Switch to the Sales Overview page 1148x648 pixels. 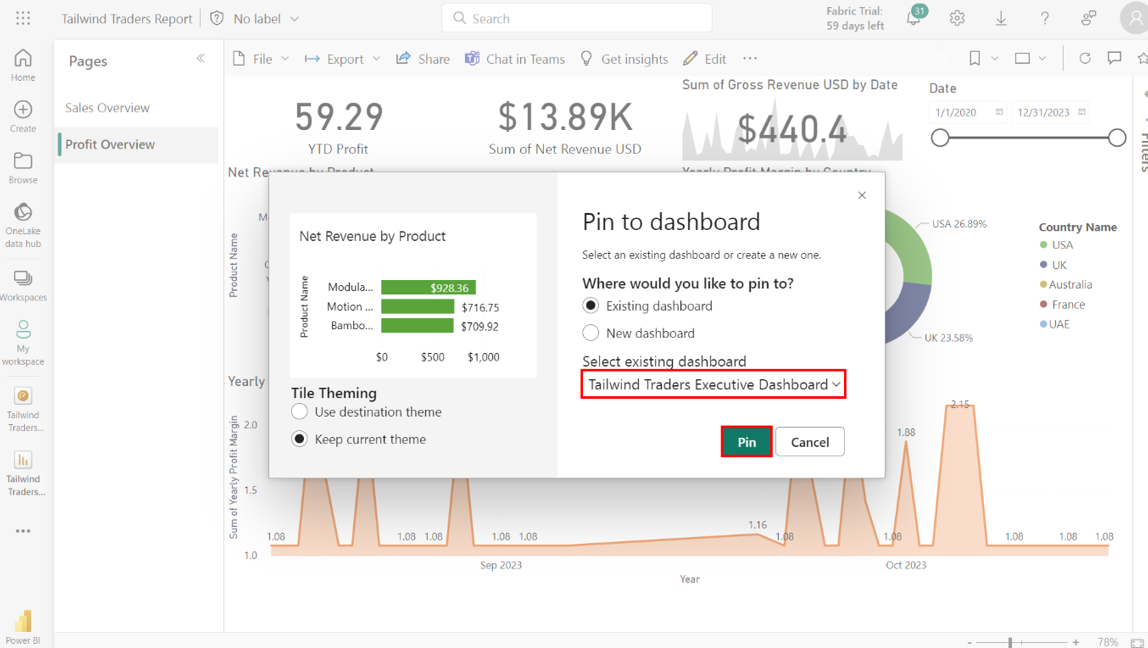(x=108, y=108)
